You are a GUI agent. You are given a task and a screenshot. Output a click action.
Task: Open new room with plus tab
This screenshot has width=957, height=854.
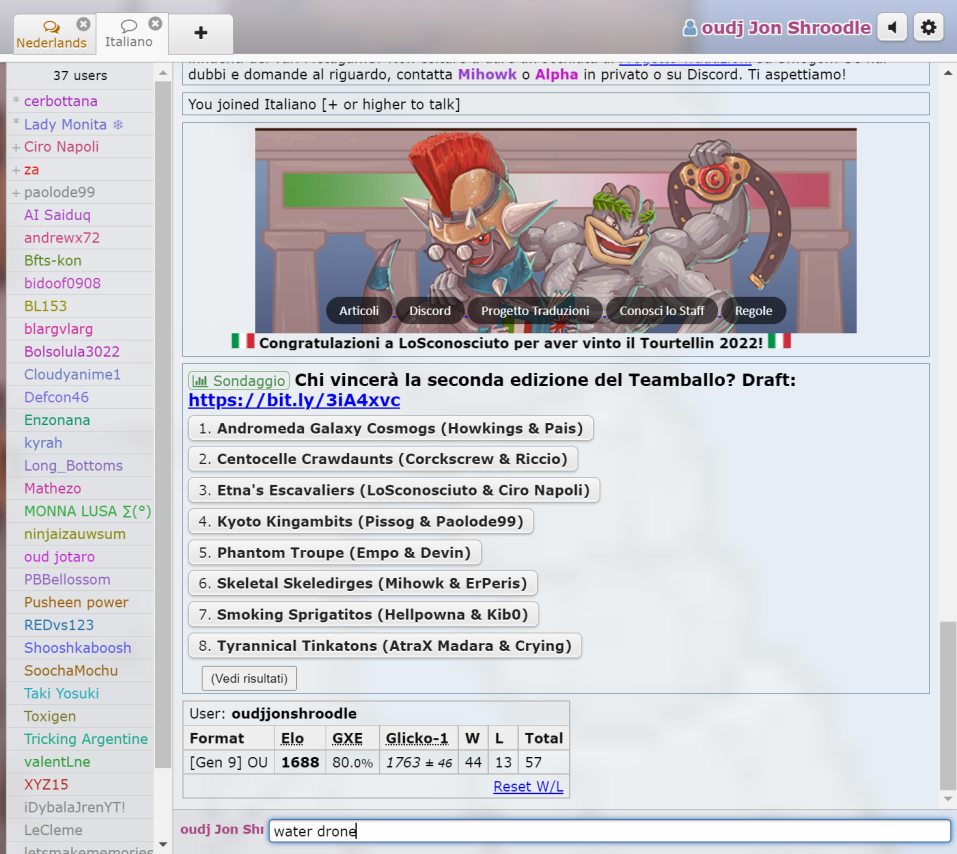tap(200, 33)
